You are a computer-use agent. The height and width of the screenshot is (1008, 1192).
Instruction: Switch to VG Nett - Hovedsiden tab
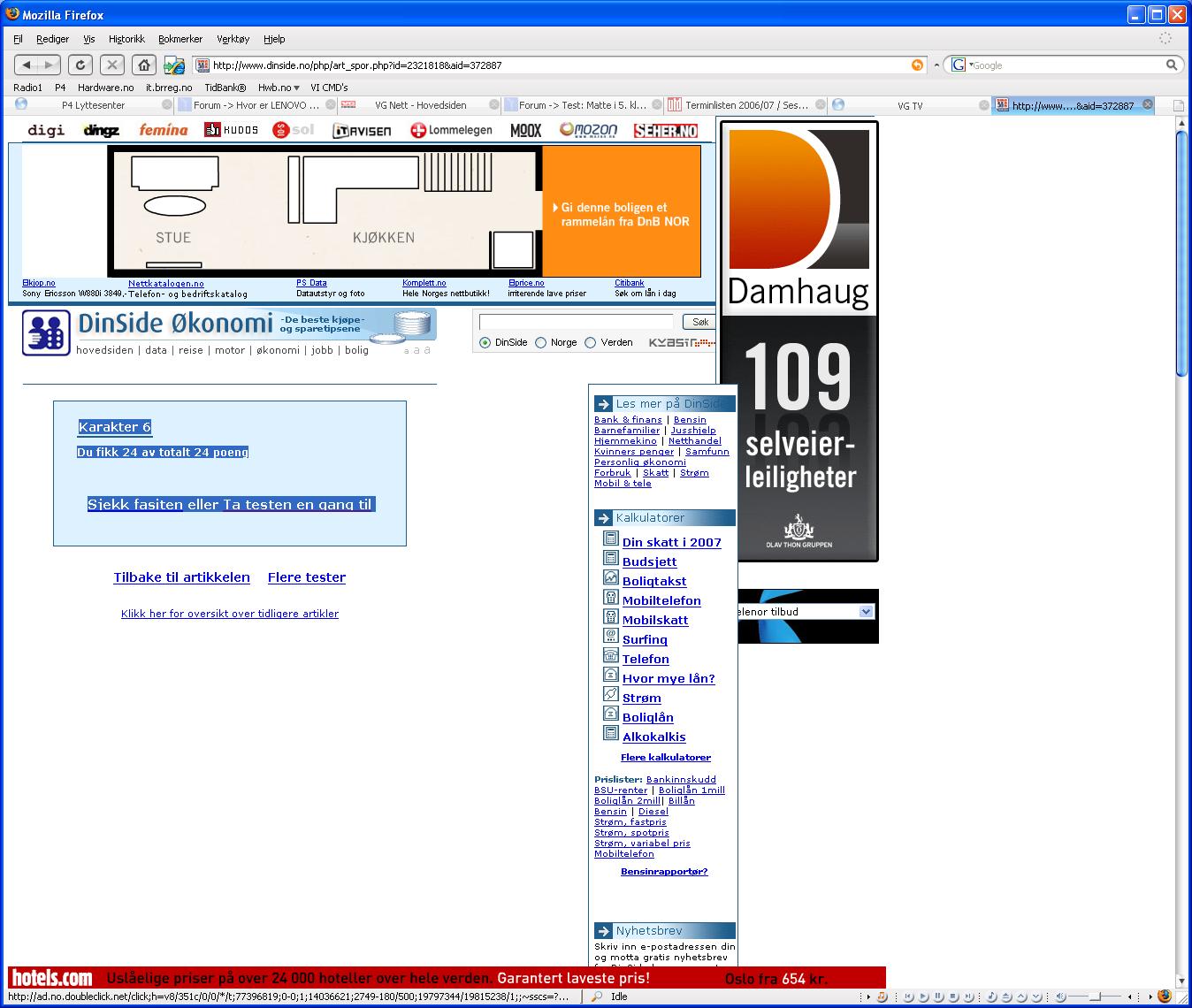420,105
